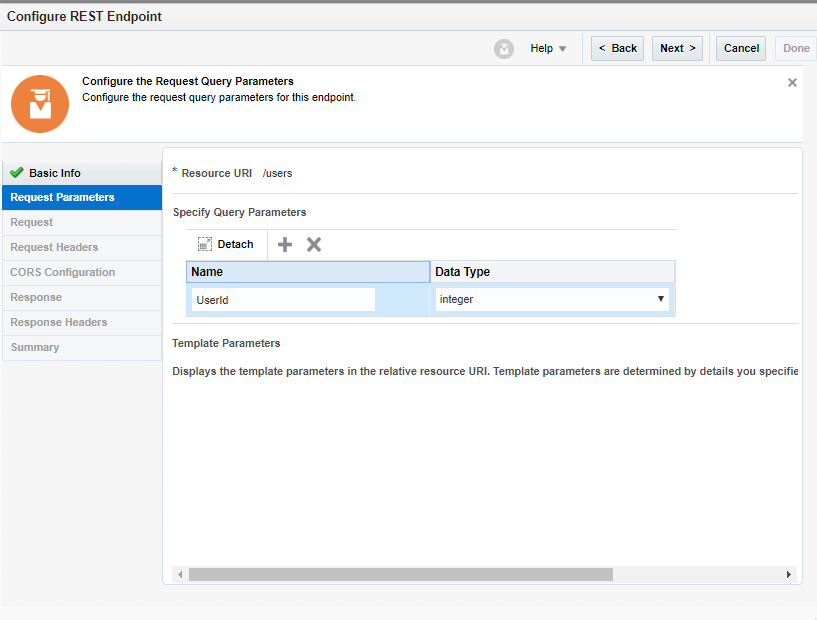This screenshot has height=620, width=817.
Task: Click the horizontal scrollbar at the bottom
Action: [x=400, y=574]
